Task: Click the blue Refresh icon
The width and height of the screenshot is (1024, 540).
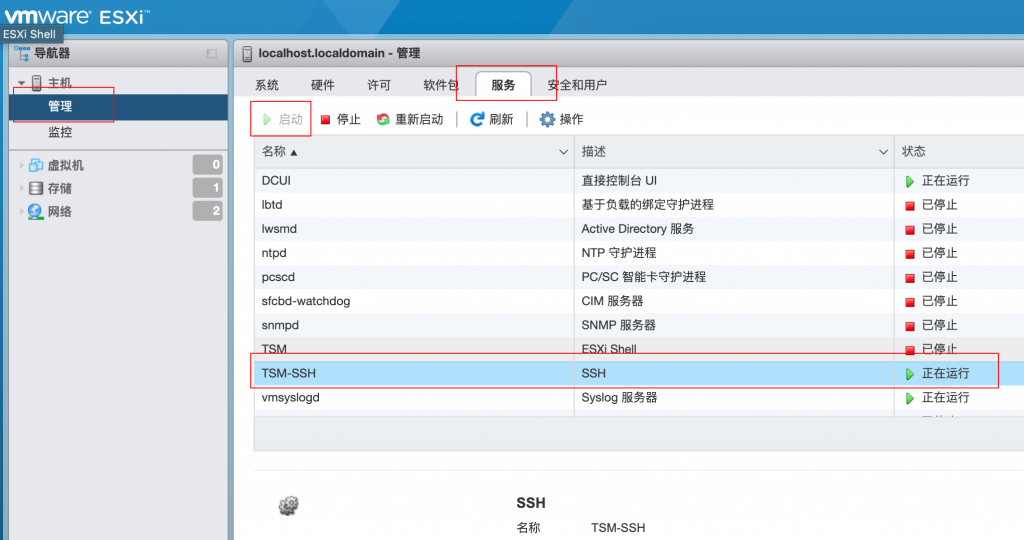Action: (477, 120)
